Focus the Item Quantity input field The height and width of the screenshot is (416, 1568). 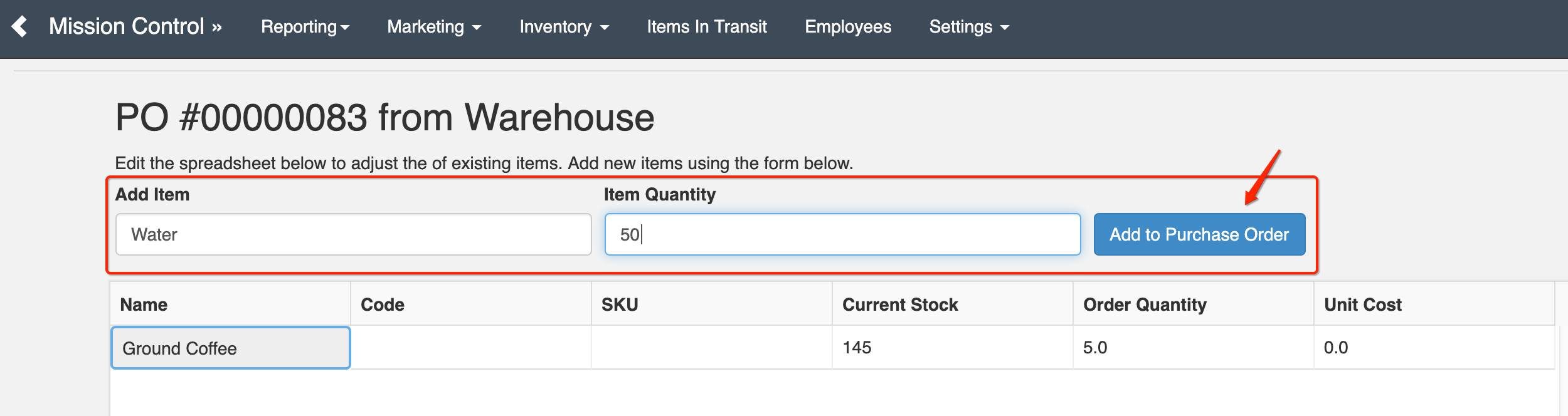pyautogui.click(x=842, y=234)
